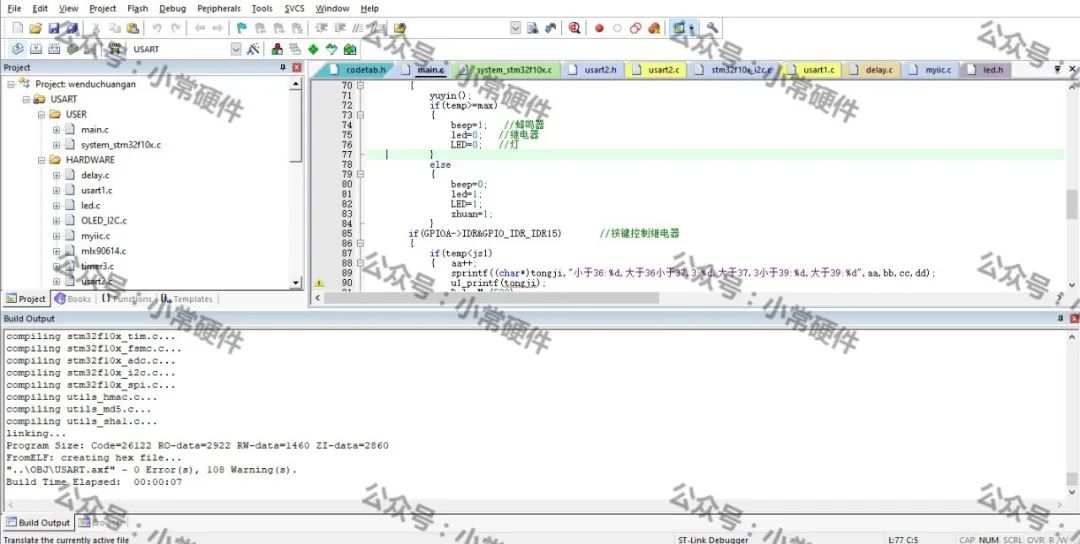
Task: Expand main.c in project tree
Action: click(56, 129)
